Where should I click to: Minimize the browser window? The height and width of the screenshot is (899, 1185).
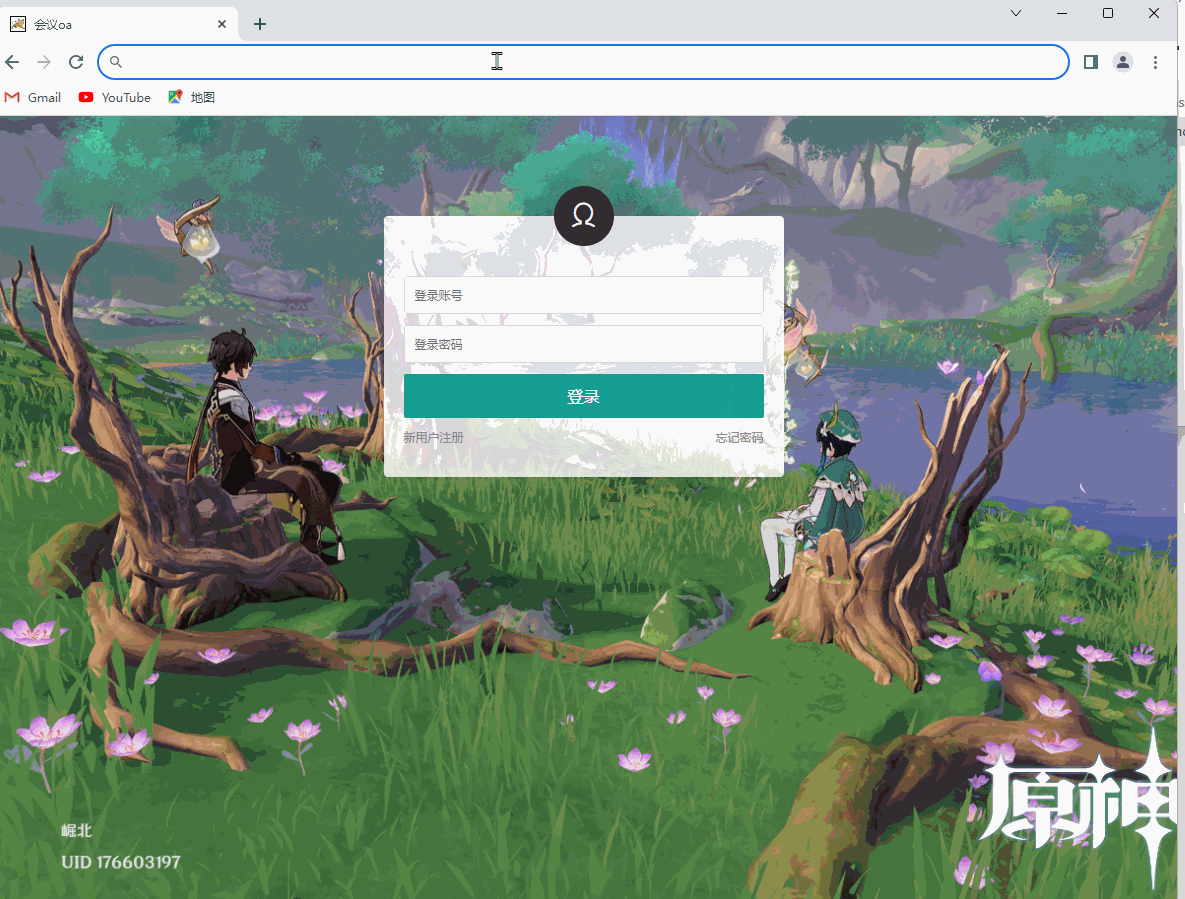click(1062, 13)
